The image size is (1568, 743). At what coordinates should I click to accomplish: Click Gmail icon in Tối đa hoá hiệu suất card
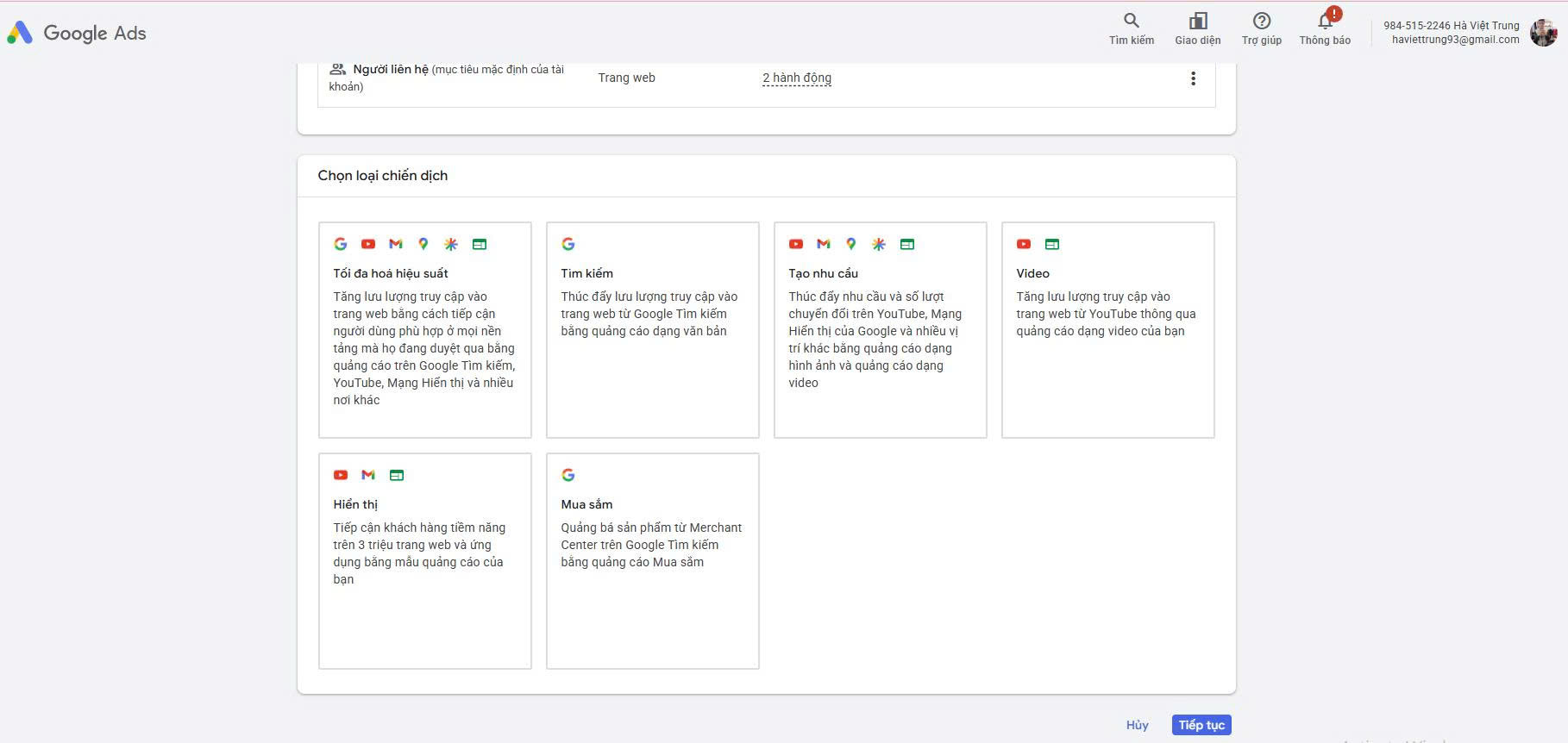396,244
